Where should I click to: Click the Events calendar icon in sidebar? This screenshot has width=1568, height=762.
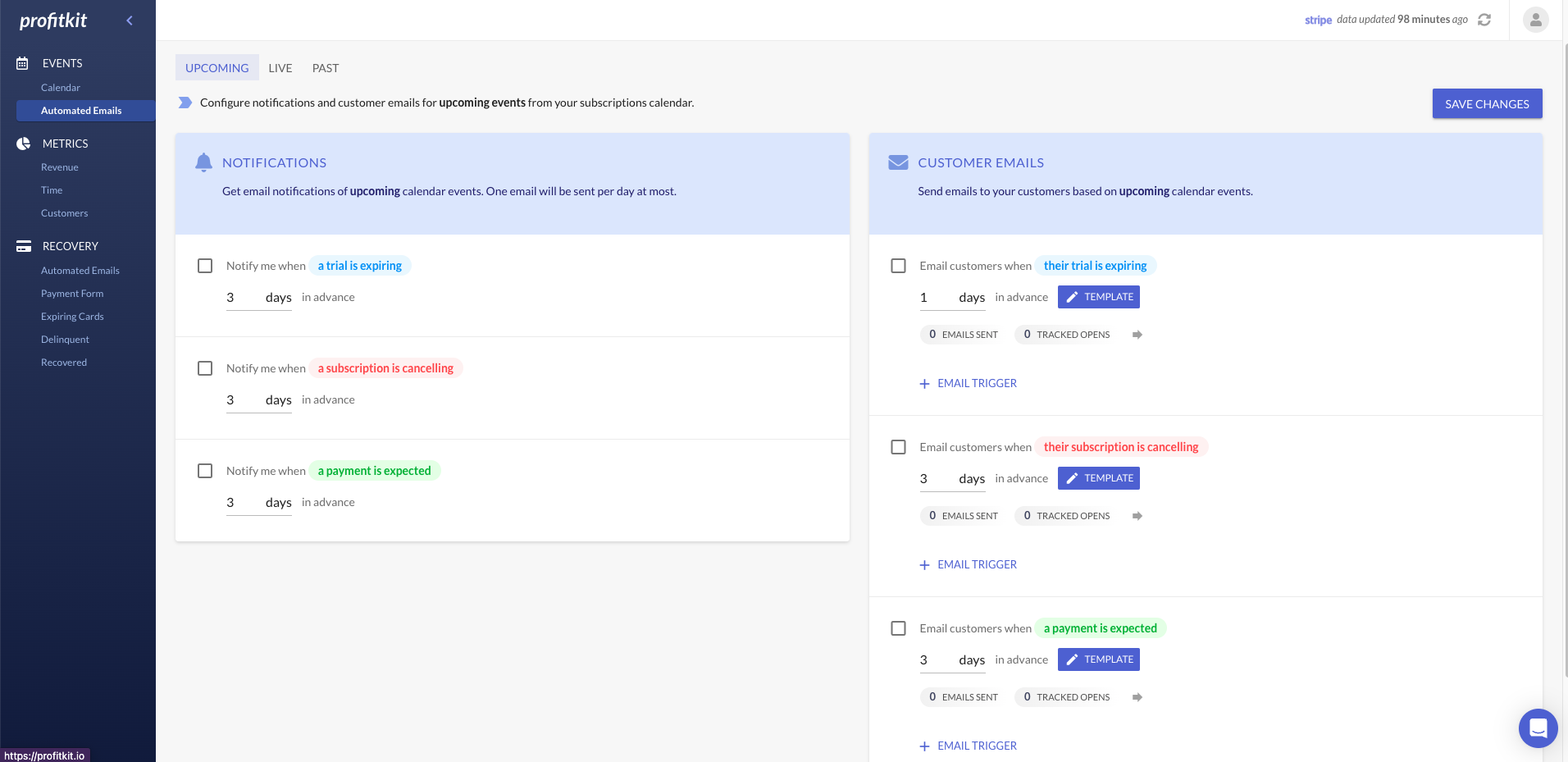(x=23, y=63)
